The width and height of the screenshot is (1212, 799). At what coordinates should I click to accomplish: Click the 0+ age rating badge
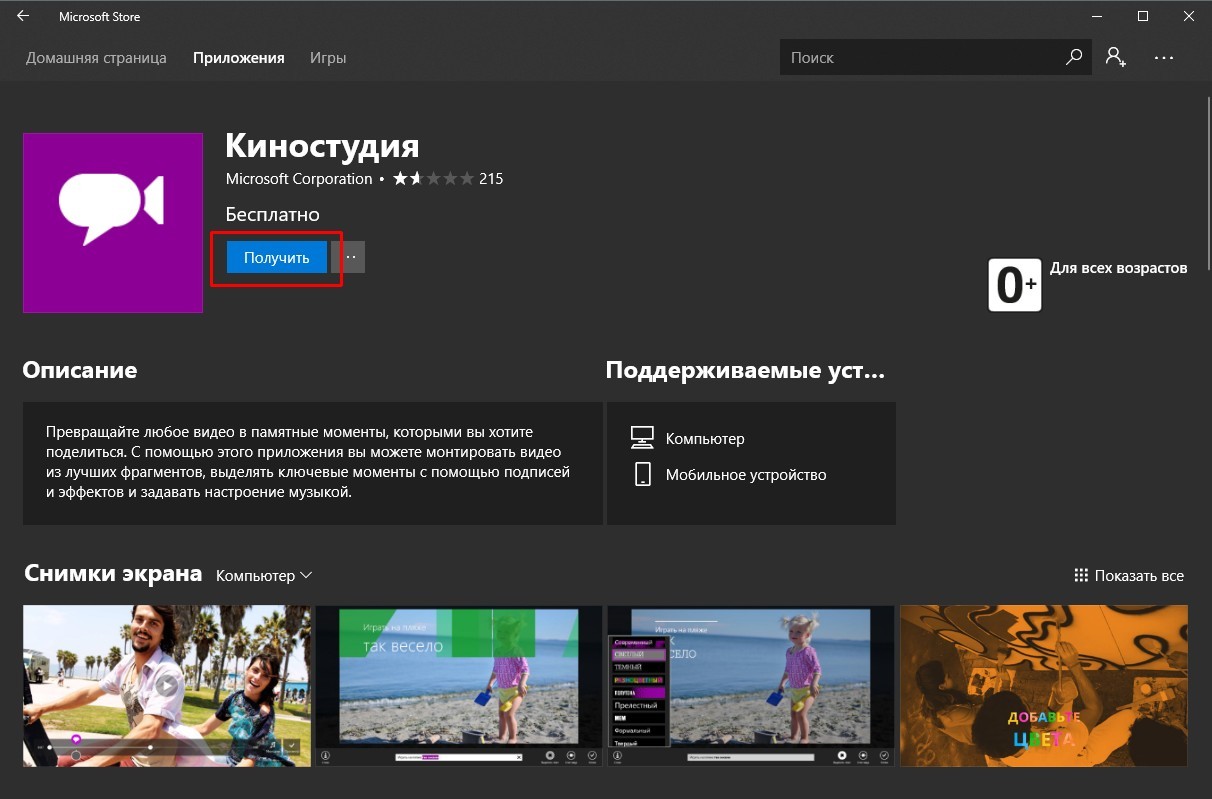tap(1015, 285)
